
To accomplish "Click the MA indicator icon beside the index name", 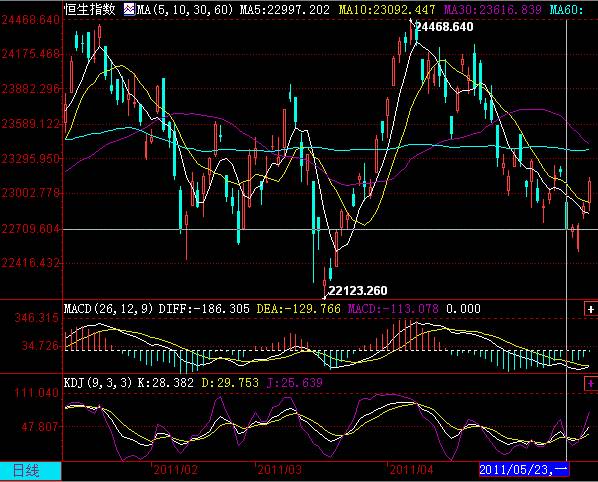I will coord(129,9).
